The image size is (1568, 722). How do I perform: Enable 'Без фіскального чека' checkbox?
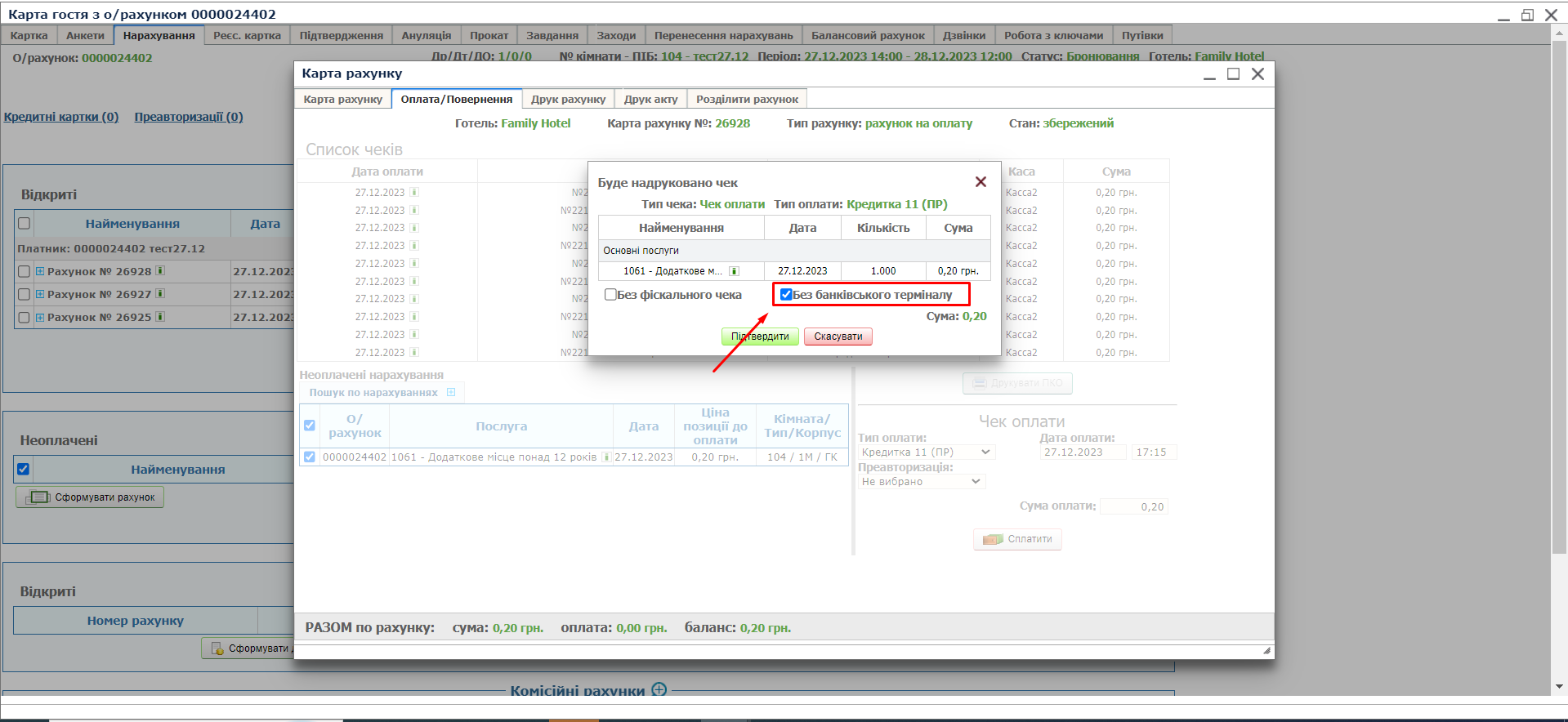[x=610, y=295]
